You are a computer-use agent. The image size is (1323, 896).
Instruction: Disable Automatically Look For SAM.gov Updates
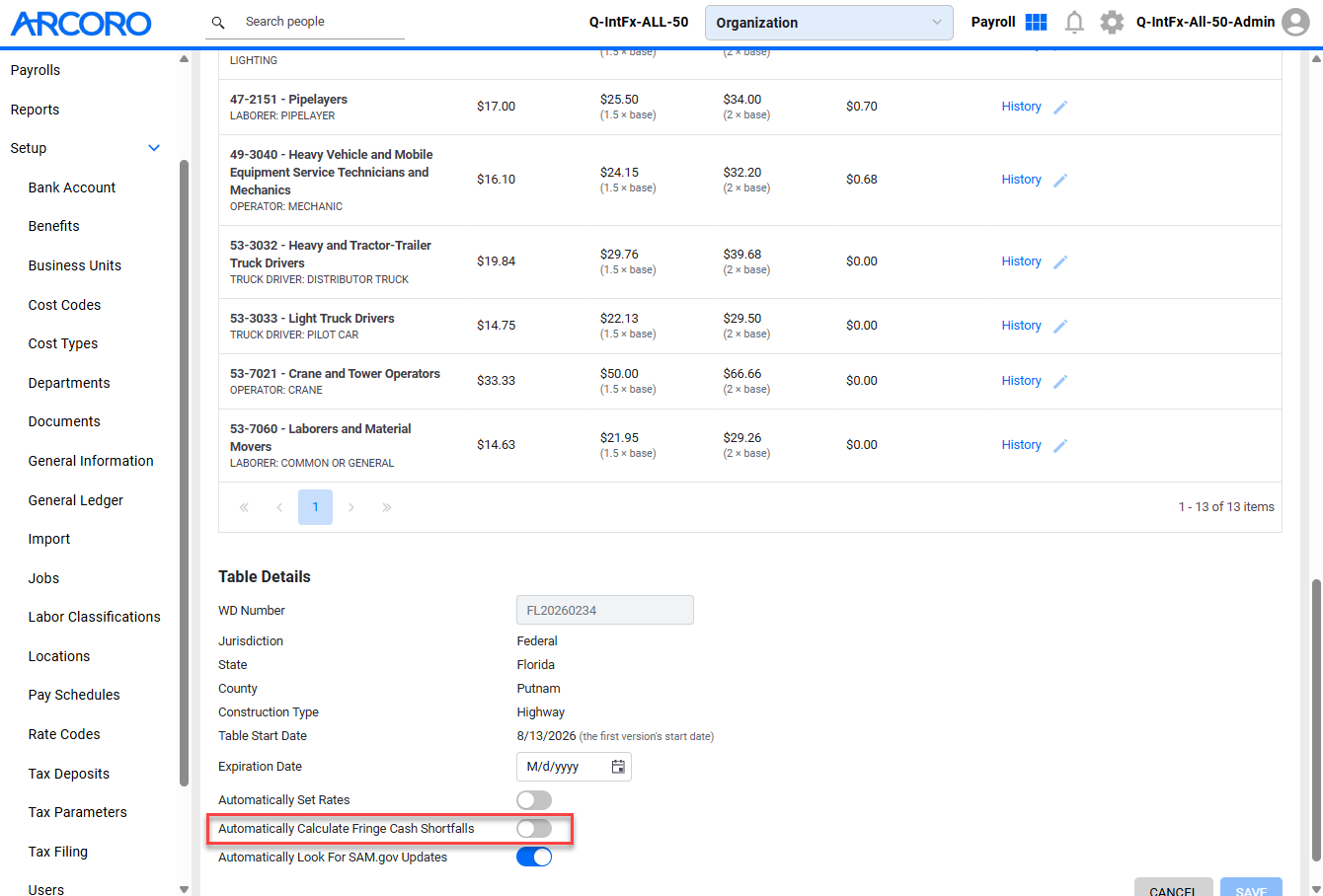click(x=534, y=857)
